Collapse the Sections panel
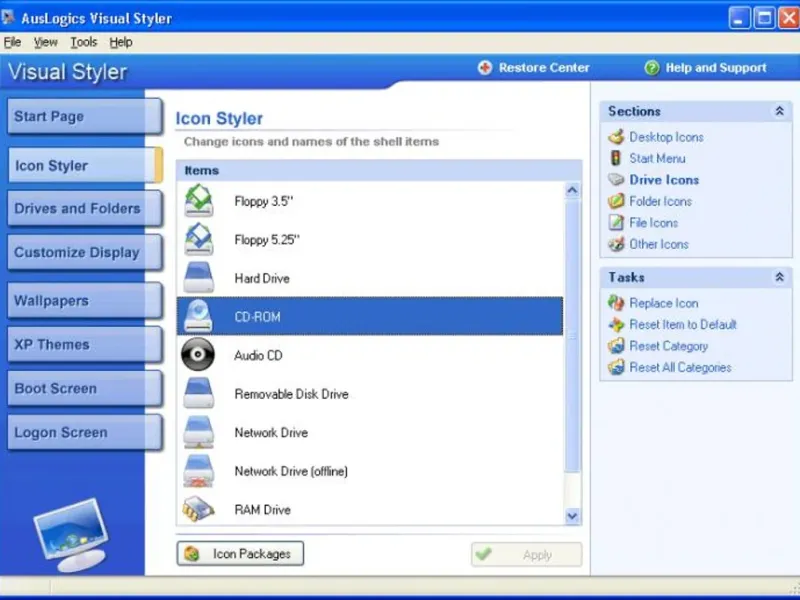This screenshot has width=800, height=600. coord(779,111)
